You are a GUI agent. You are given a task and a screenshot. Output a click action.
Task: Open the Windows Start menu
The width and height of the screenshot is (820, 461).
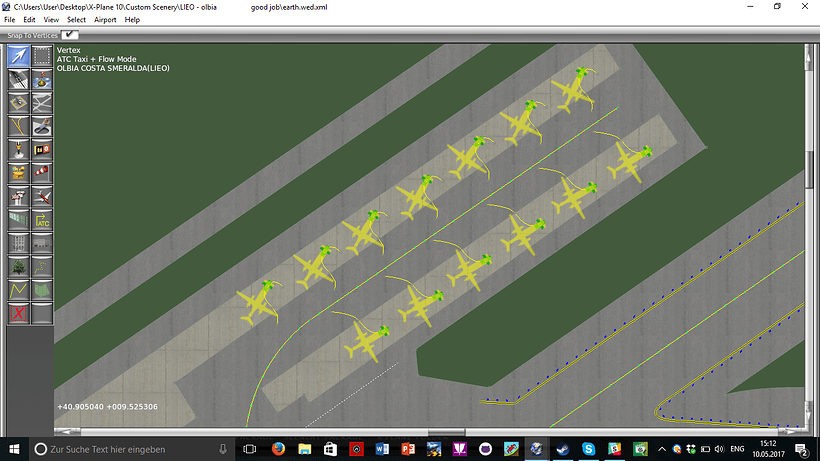point(14,449)
